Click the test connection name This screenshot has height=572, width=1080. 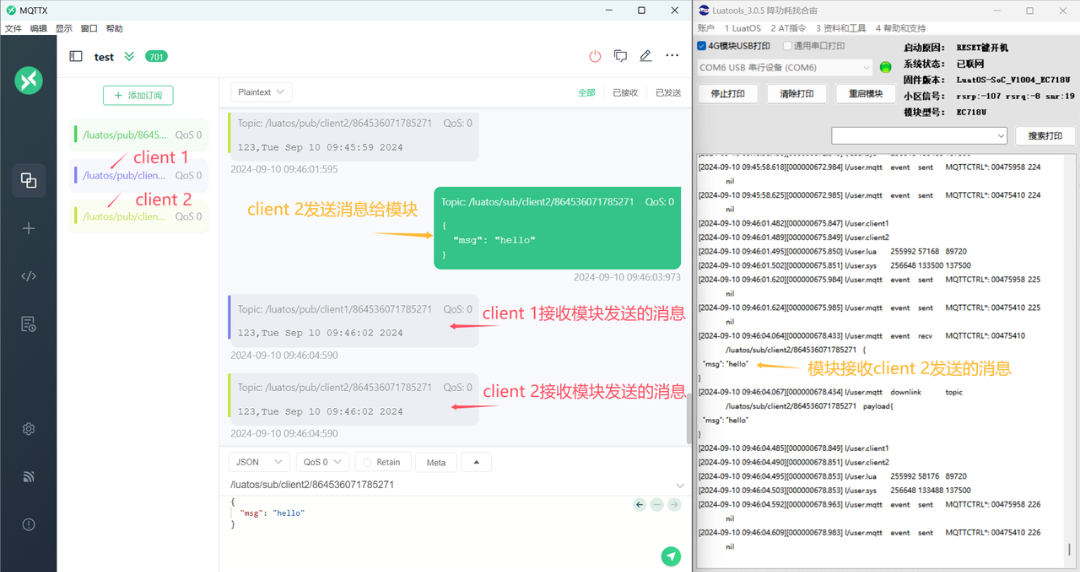104,57
